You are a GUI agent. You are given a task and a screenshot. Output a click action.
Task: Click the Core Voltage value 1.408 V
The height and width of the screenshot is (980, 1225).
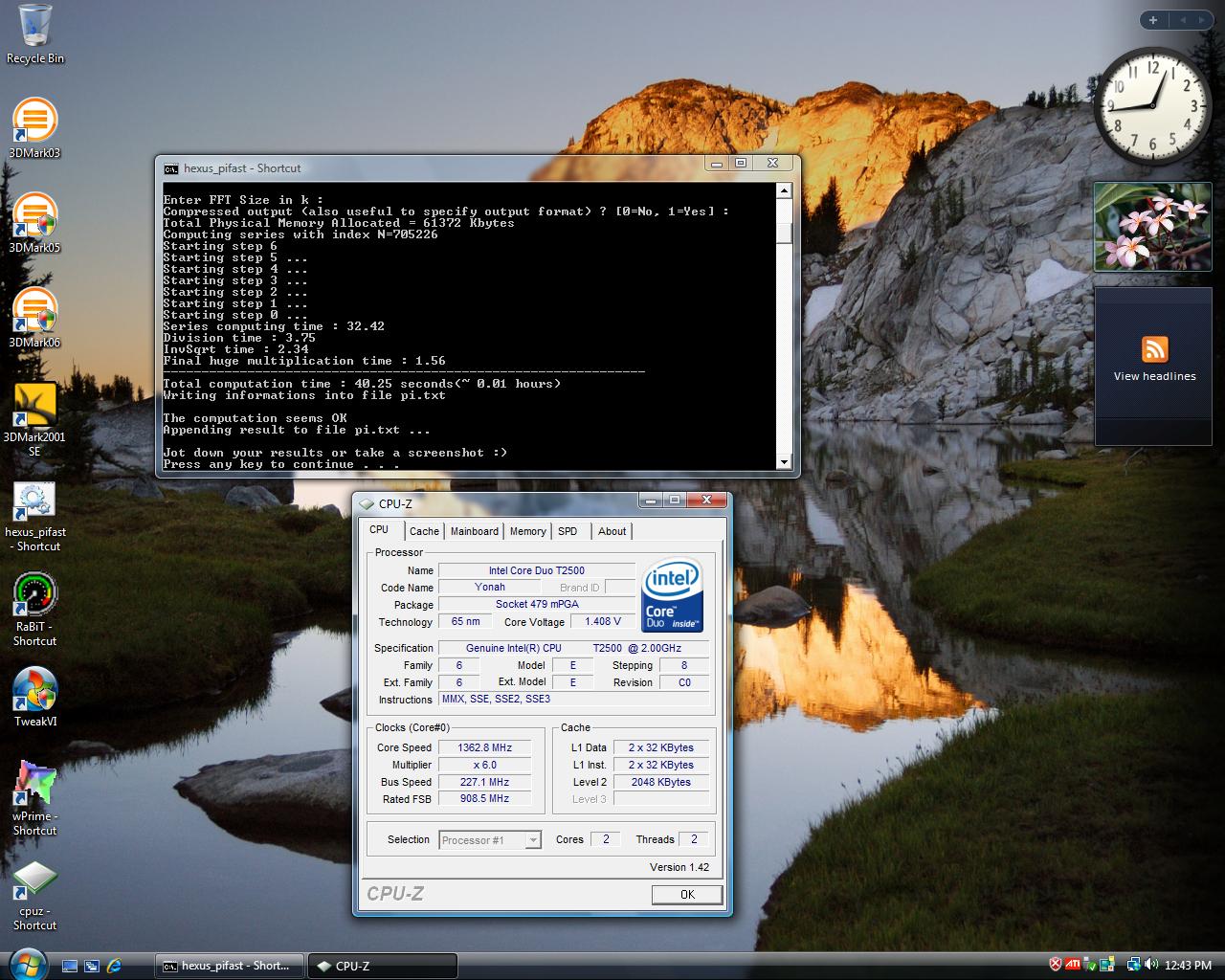[603, 621]
